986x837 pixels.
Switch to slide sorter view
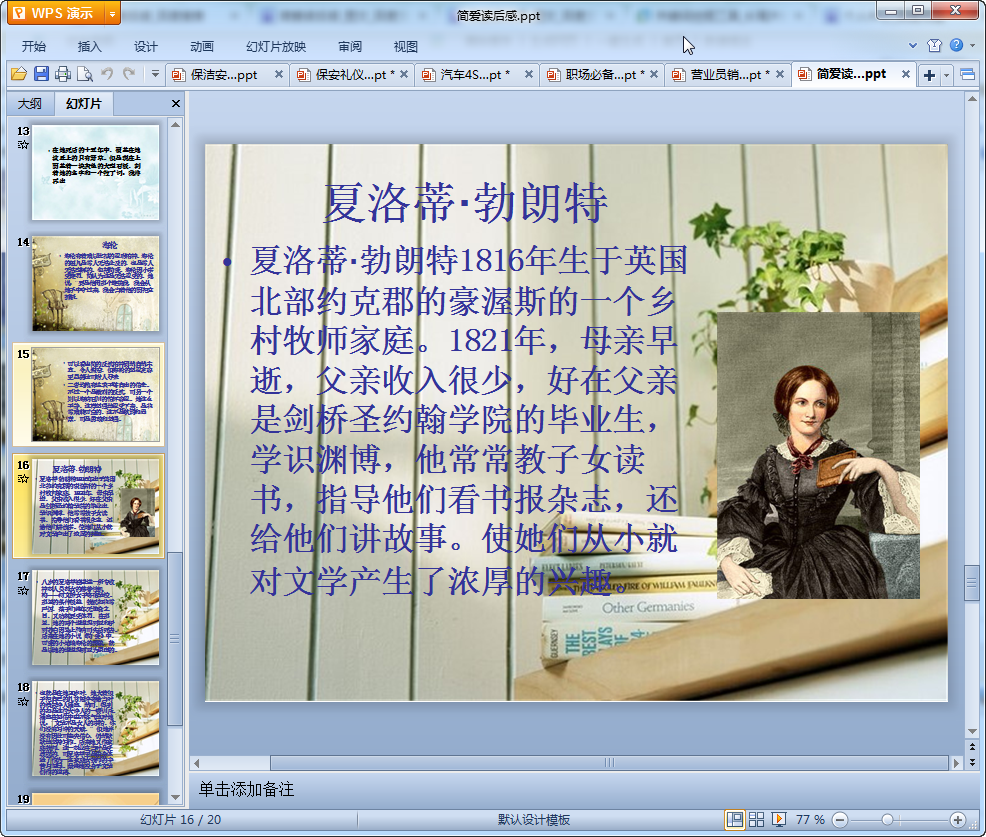coord(758,820)
